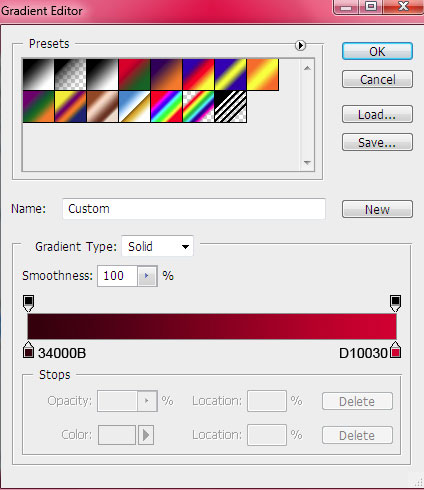Select the chrome gradient preset
This screenshot has width=424, height=490.
point(134,106)
